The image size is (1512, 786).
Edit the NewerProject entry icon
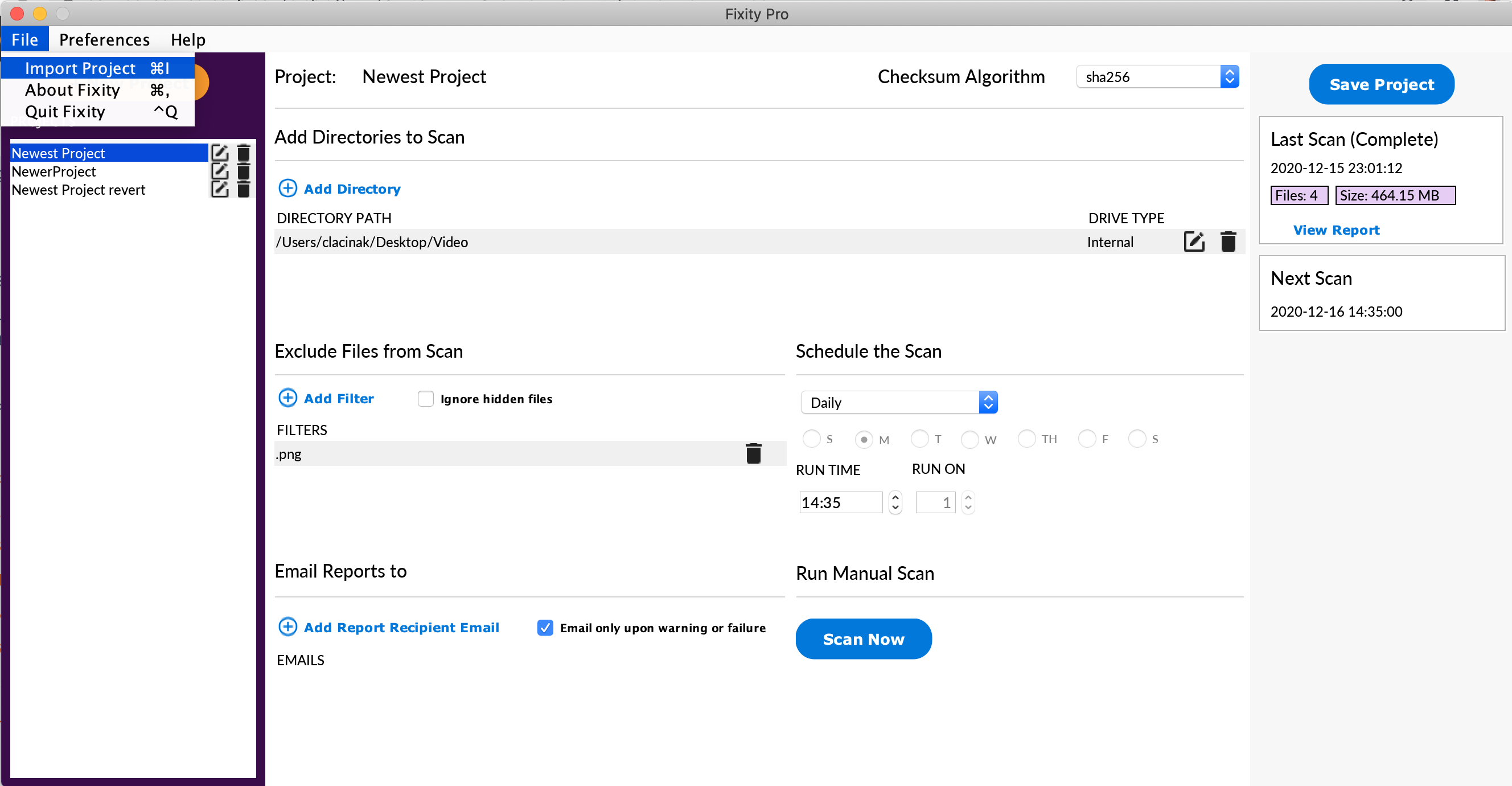point(220,171)
